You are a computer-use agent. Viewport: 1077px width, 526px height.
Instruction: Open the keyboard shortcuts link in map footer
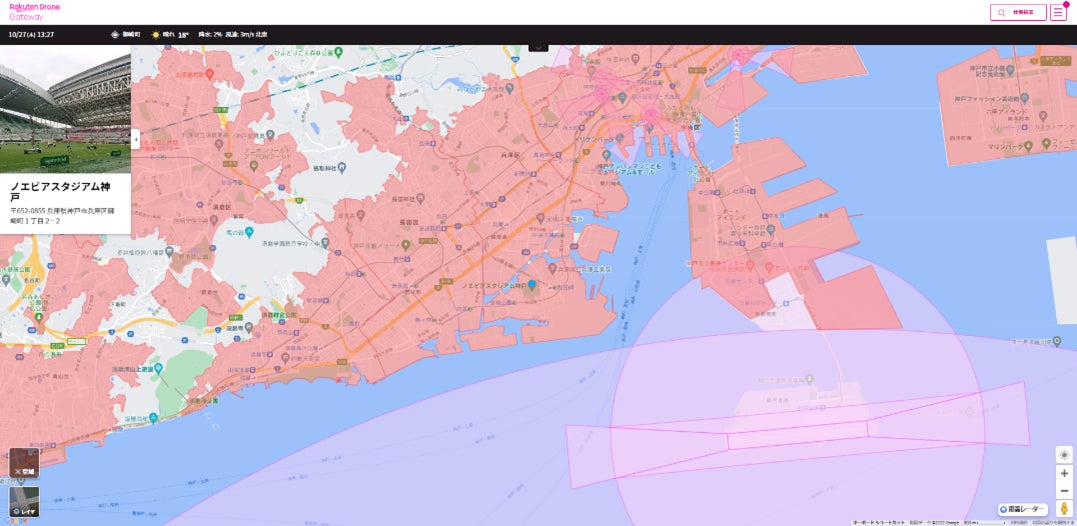tap(878, 523)
